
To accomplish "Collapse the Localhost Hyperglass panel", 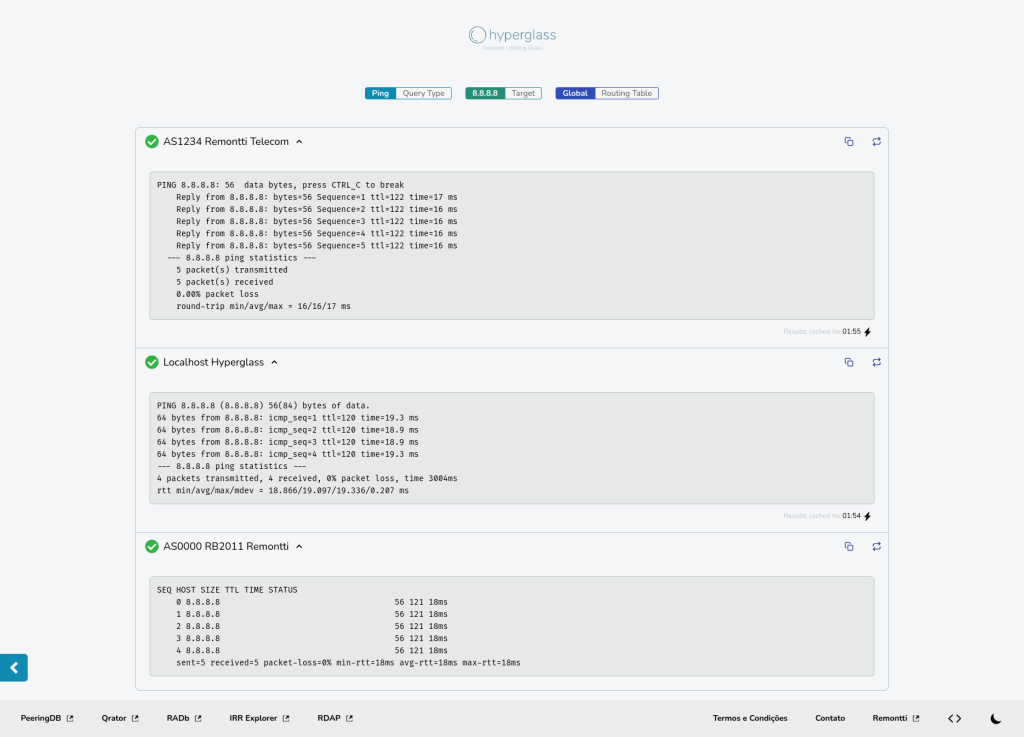I will (274, 362).
